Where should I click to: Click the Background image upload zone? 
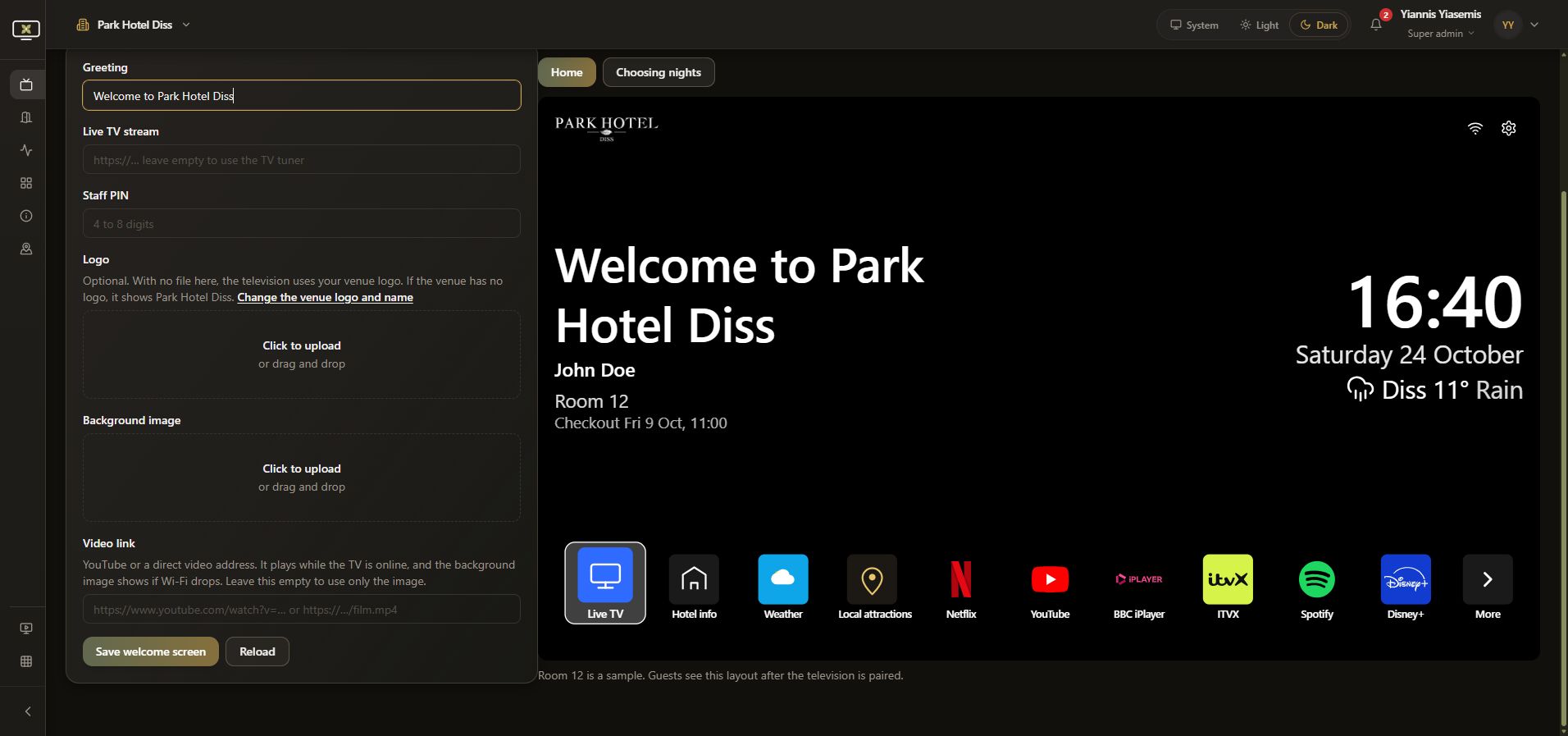[302, 478]
